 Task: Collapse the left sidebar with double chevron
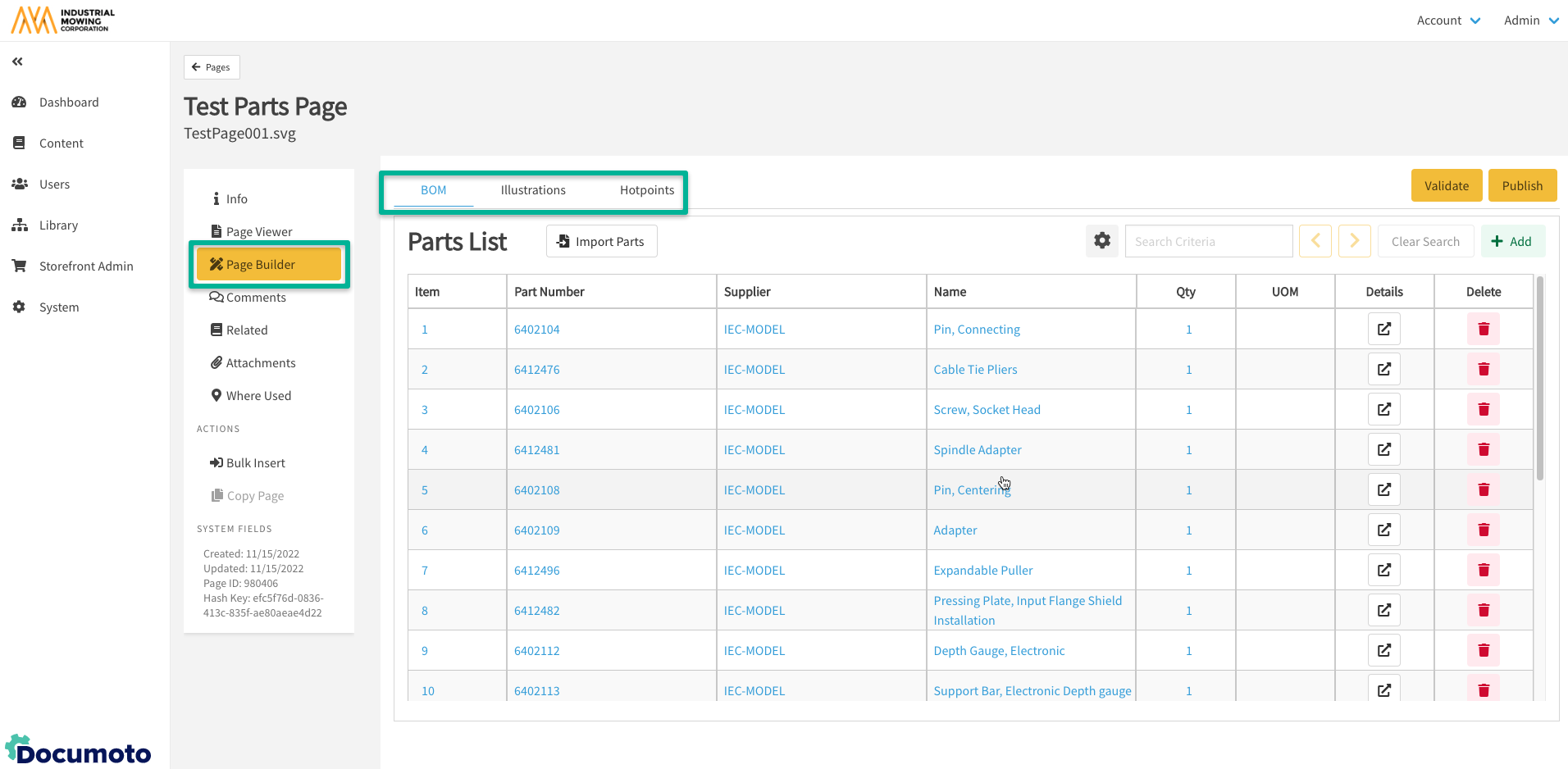click(x=17, y=61)
